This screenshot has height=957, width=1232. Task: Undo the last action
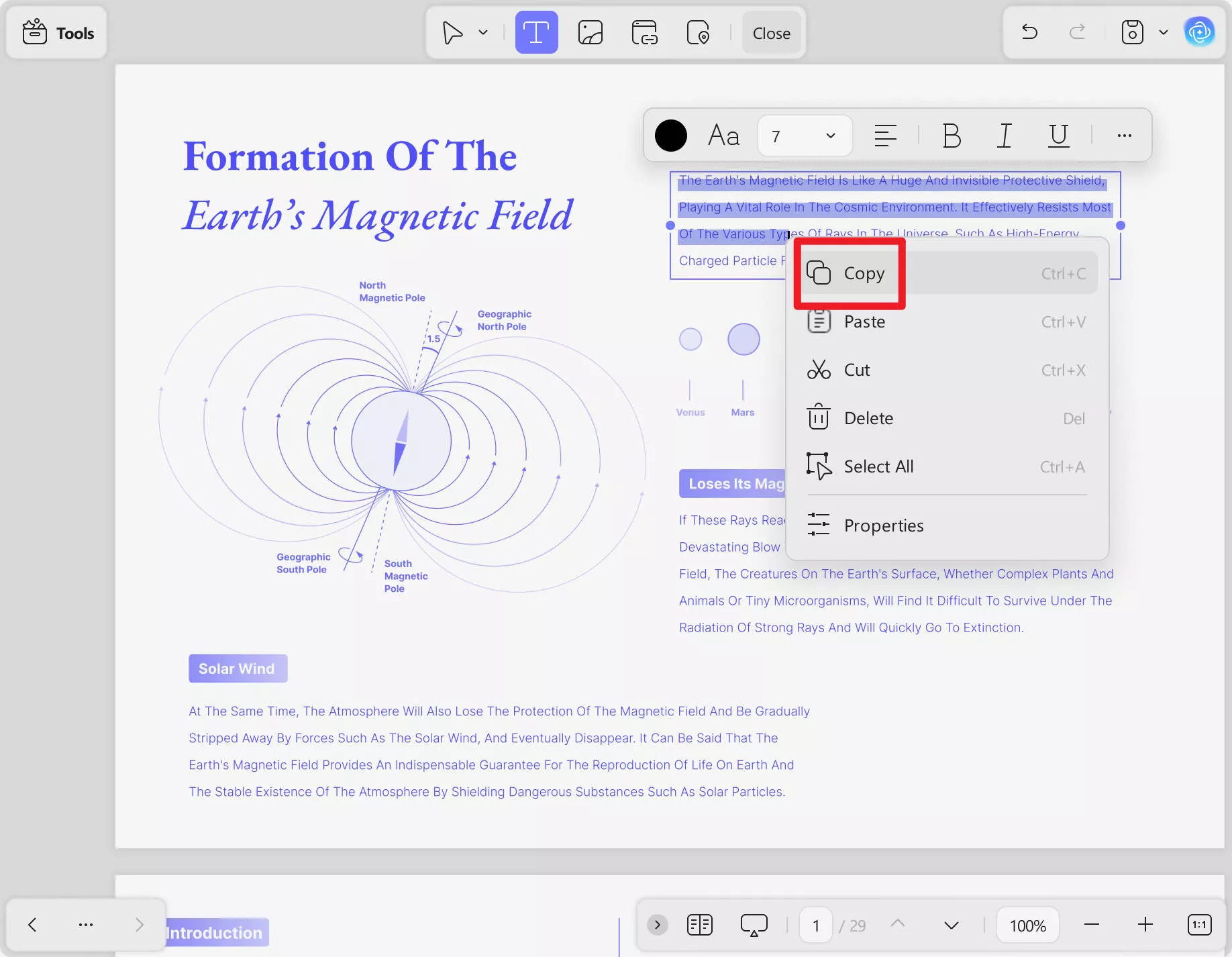[x=1029, y=32]
